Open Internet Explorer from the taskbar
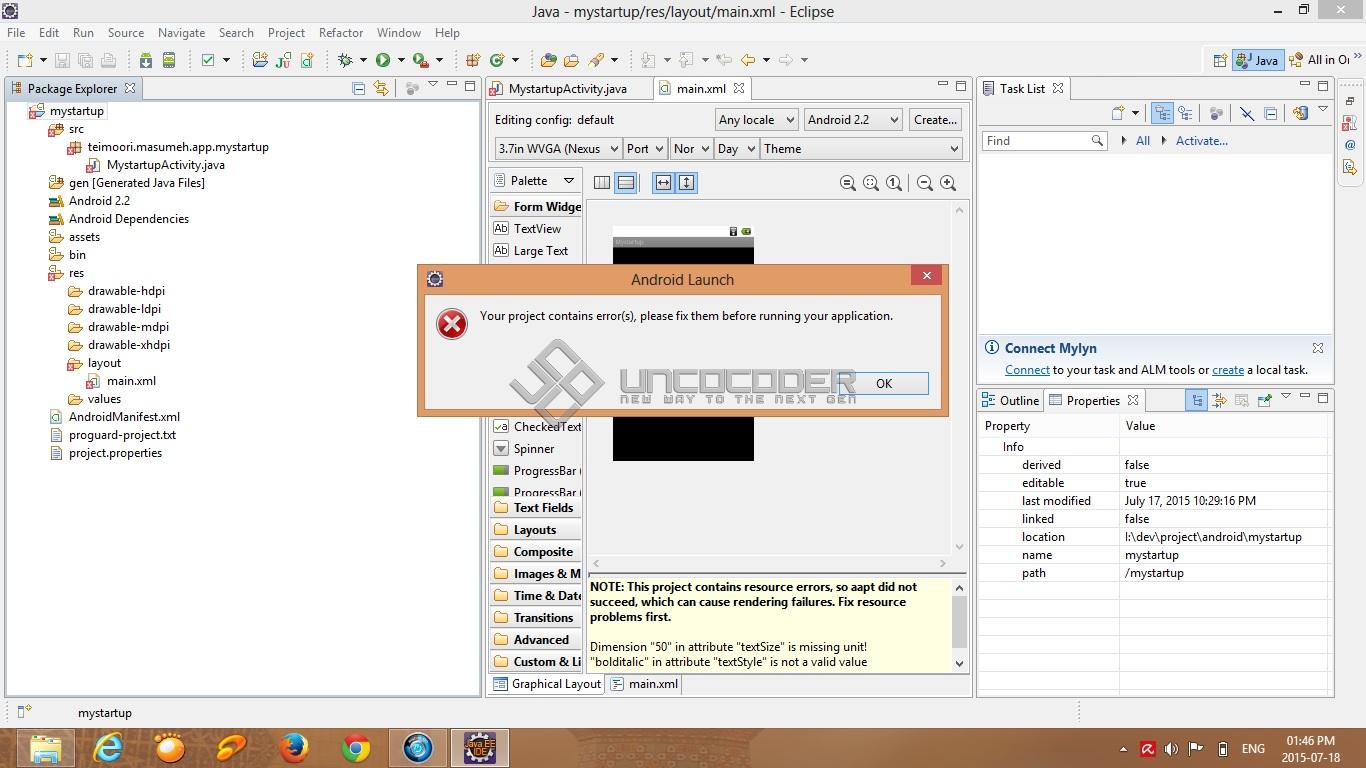 (108, 747)
